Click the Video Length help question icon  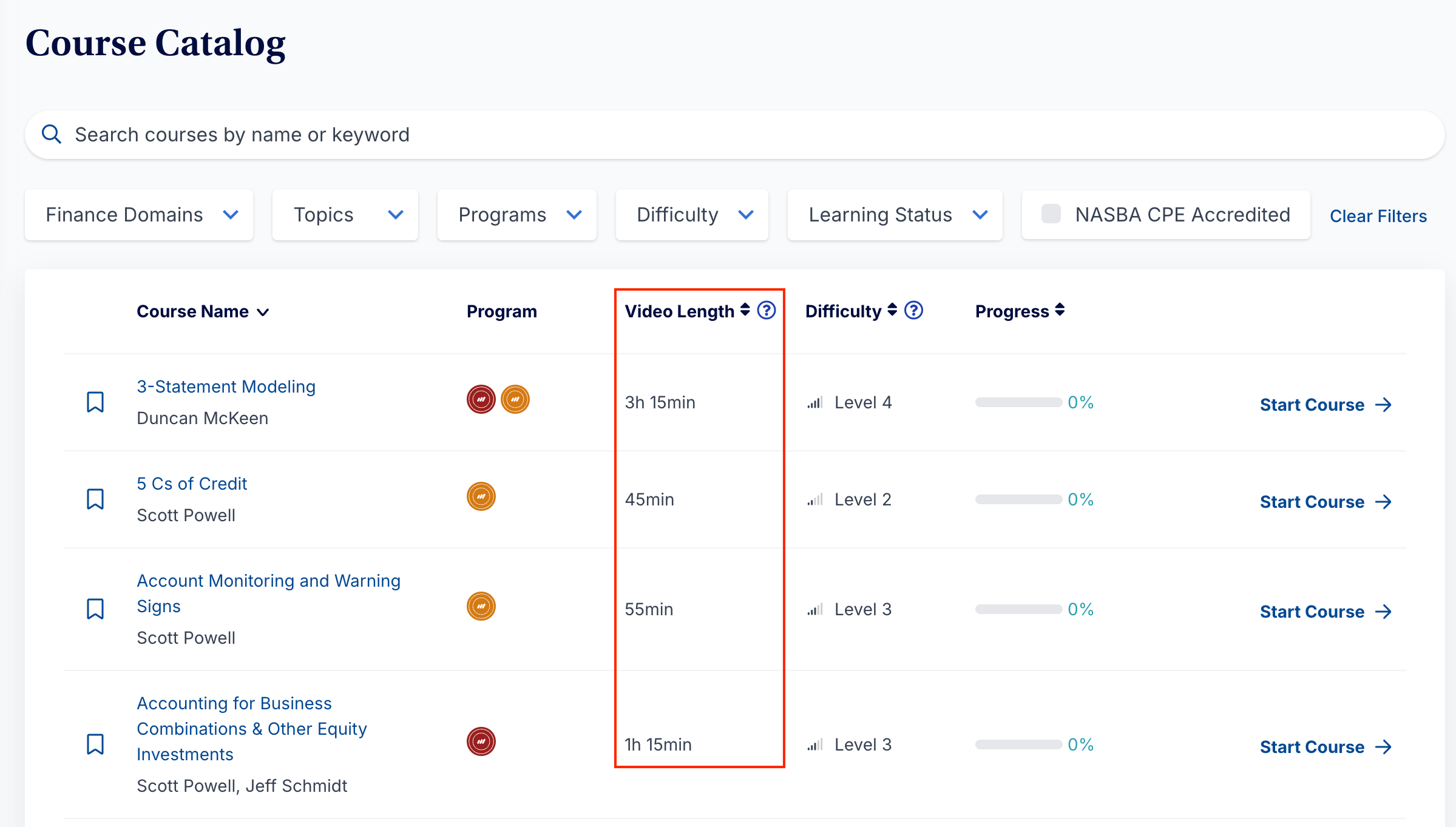(x=767, y=311)
